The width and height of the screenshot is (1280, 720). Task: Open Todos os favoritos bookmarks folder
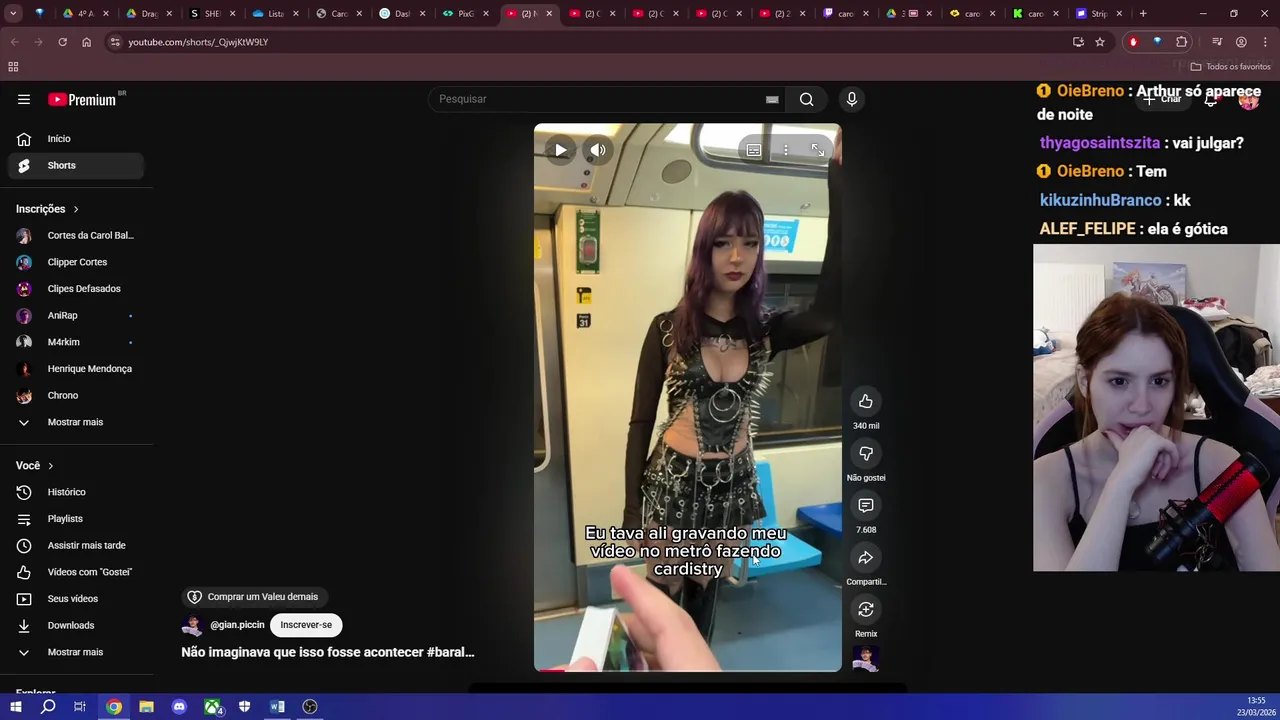[x=1230, y=66]
